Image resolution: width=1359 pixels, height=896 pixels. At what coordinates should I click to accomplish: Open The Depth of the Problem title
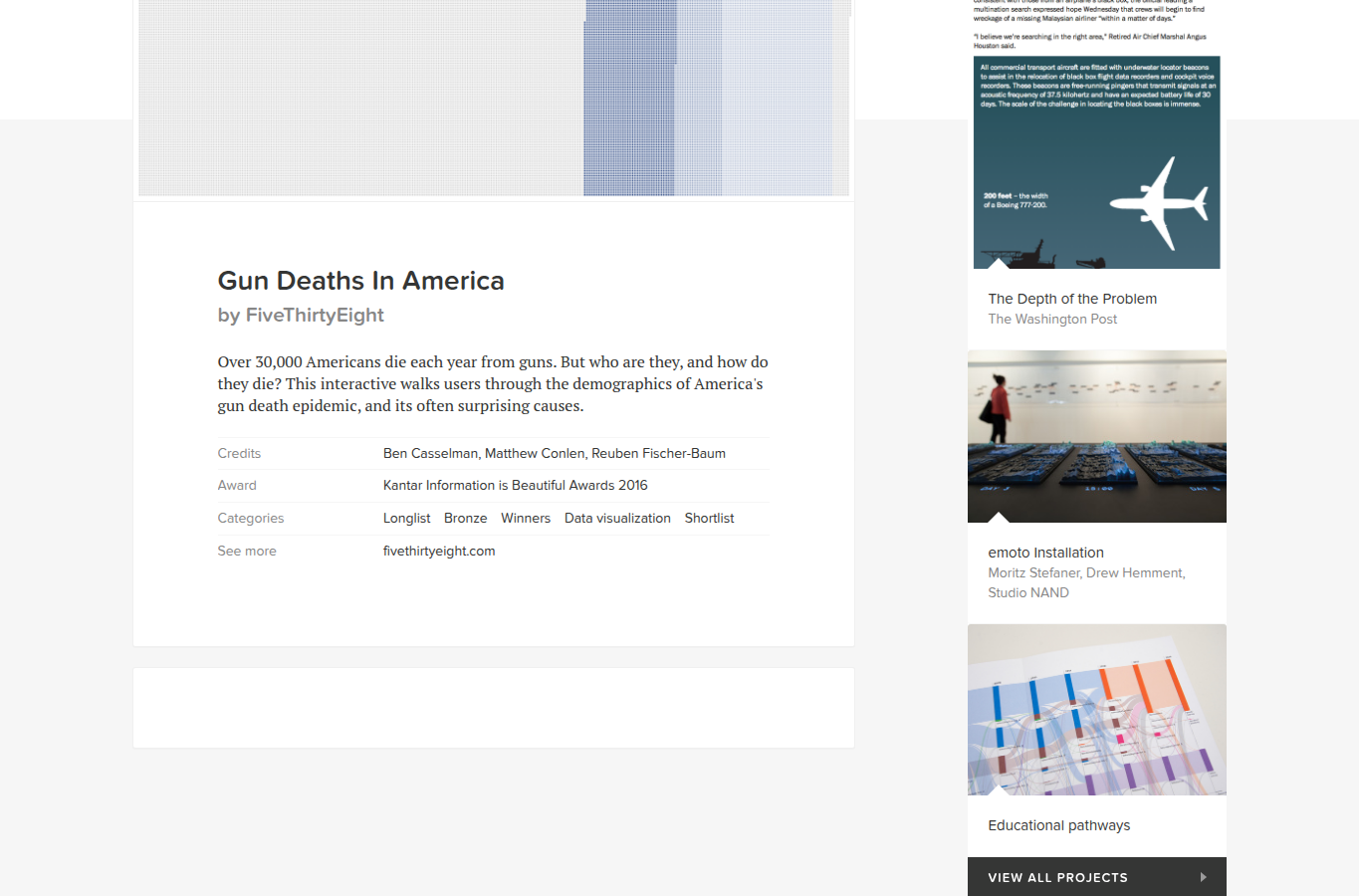(x=1072, y=299)
